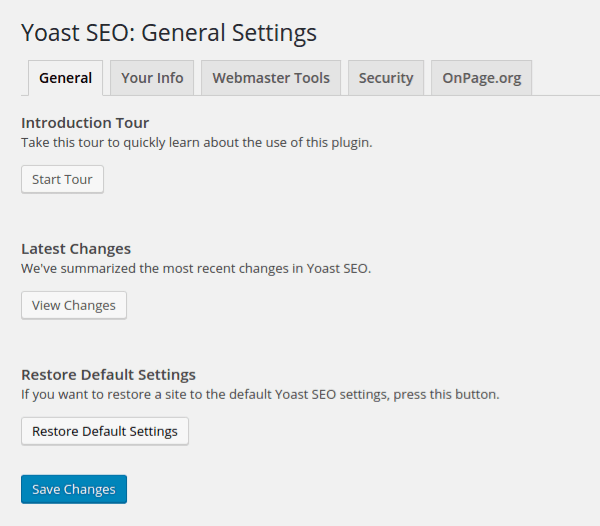Viewport: 600px width, 526px height.
Task: Click the View Changes button
Action: pyautogui.click(x=74, y=305)
